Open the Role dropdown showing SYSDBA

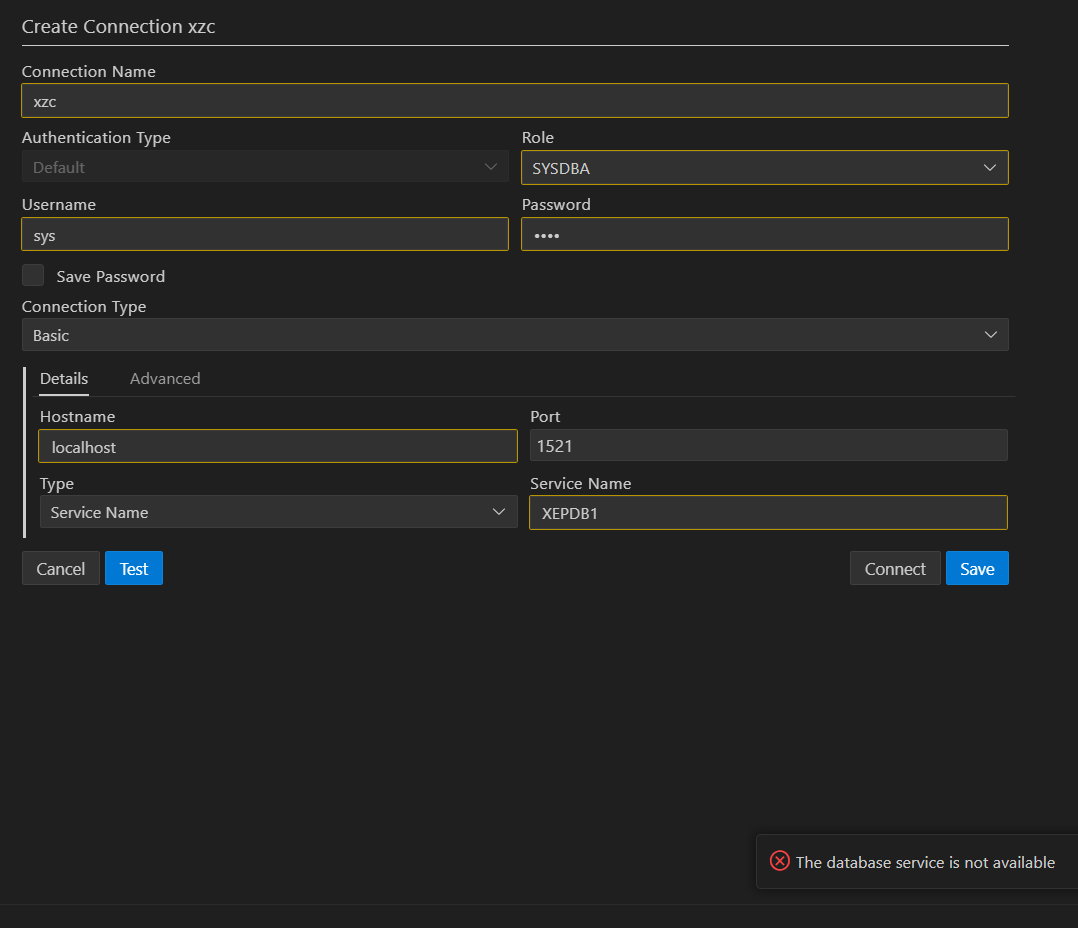(764, 167)
